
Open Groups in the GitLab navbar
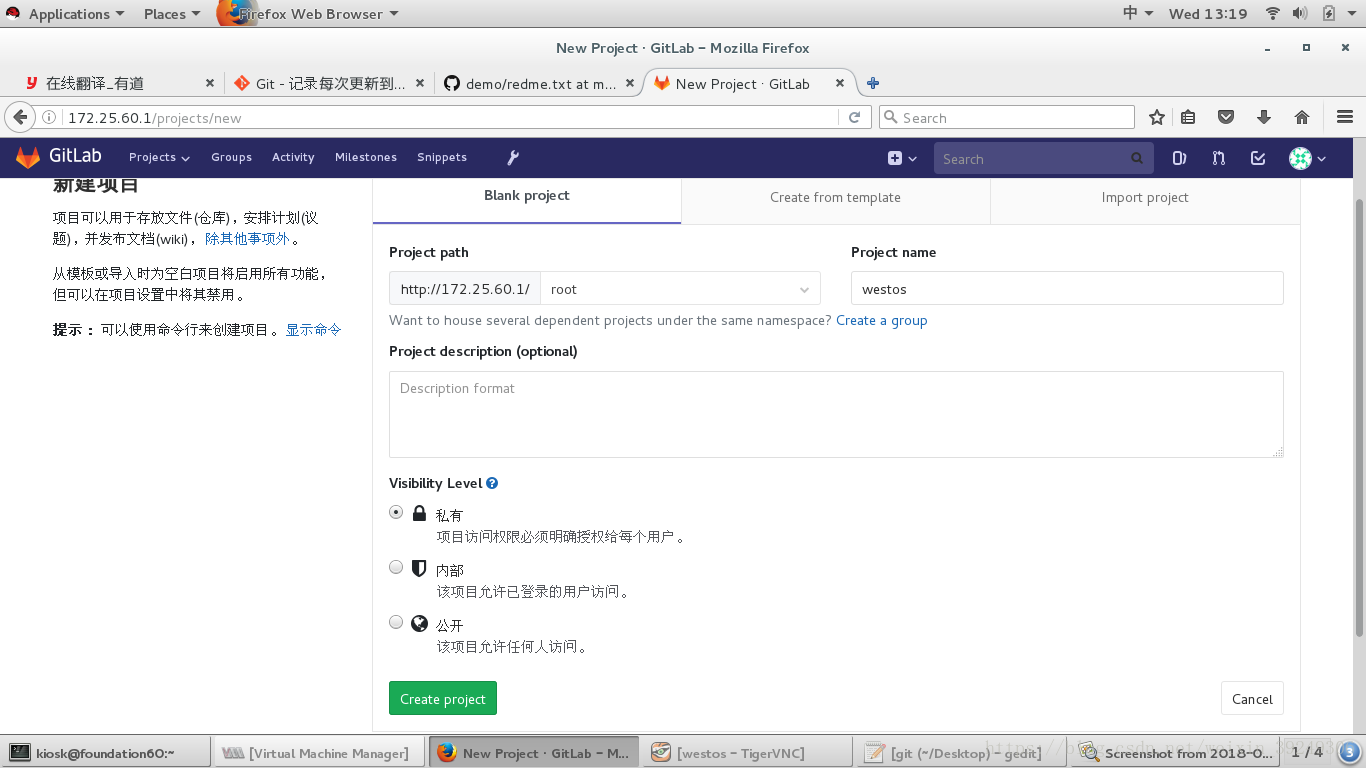pos(231,157)
